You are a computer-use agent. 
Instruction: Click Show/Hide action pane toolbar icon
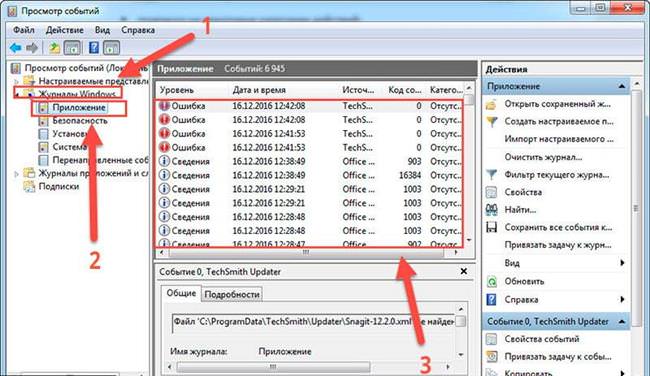point(112,48)
